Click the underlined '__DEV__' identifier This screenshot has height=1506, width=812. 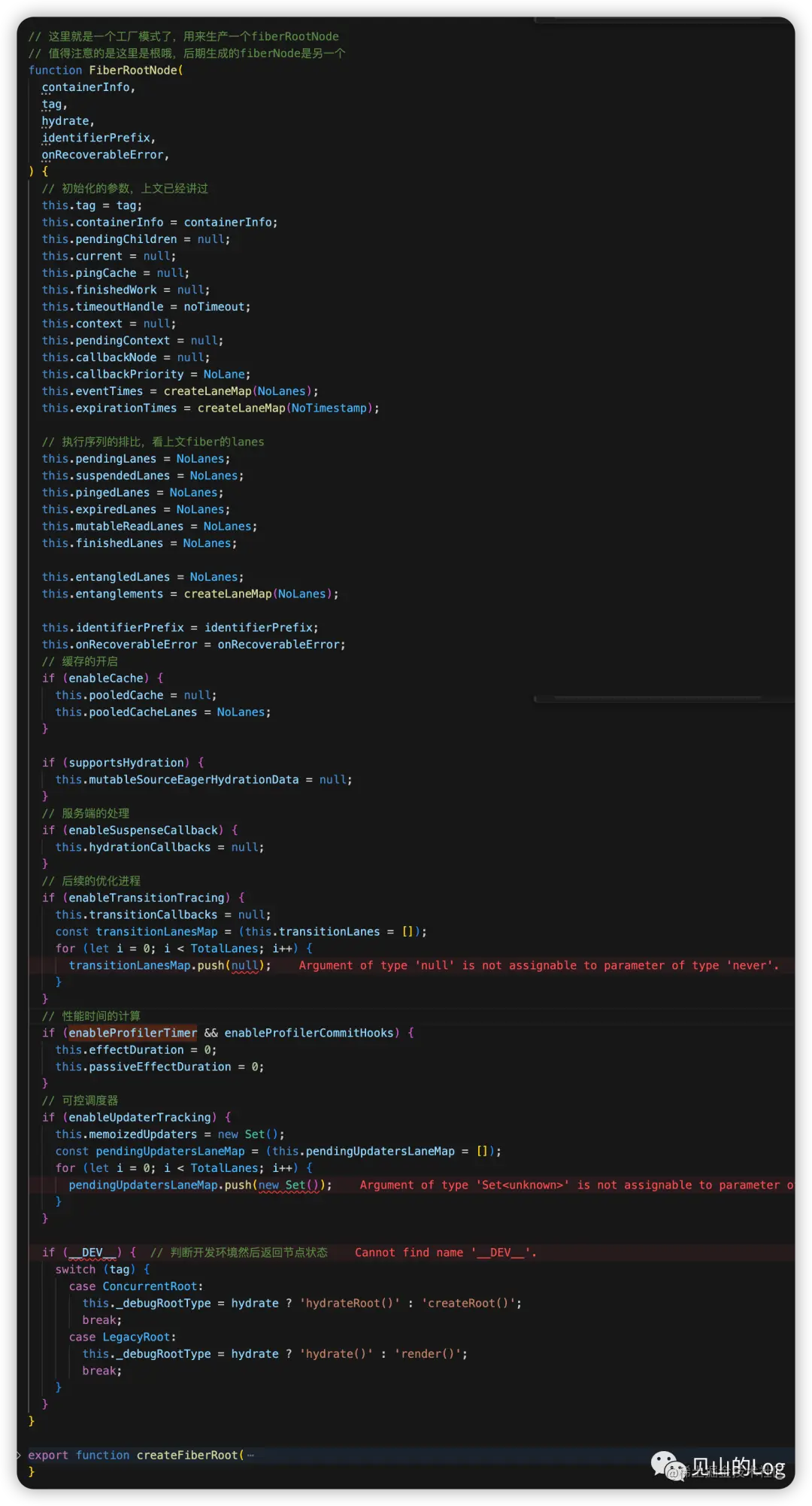point(92,1252)
